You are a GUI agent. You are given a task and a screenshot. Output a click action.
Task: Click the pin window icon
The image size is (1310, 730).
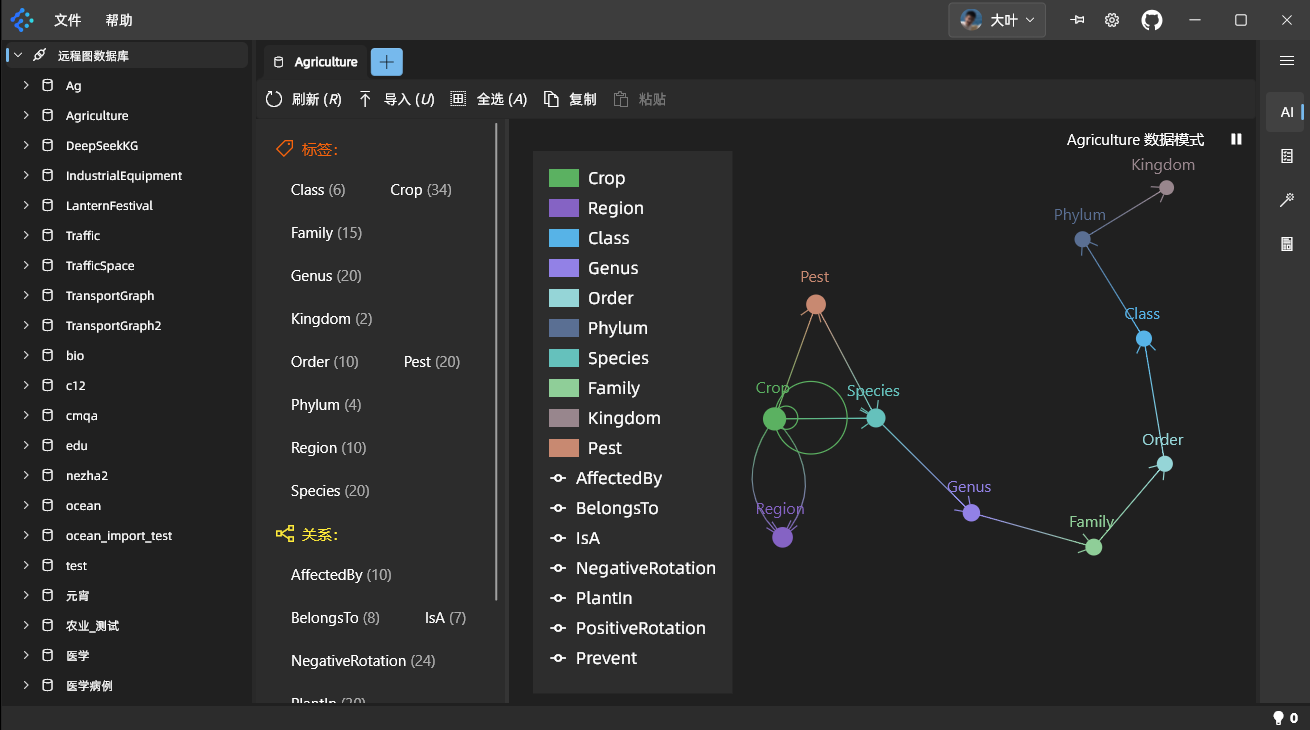(1077, 20)
